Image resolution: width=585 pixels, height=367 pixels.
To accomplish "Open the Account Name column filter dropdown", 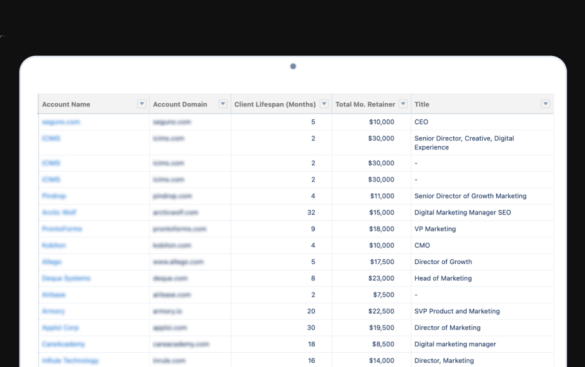I will click(x=141, y=104).
